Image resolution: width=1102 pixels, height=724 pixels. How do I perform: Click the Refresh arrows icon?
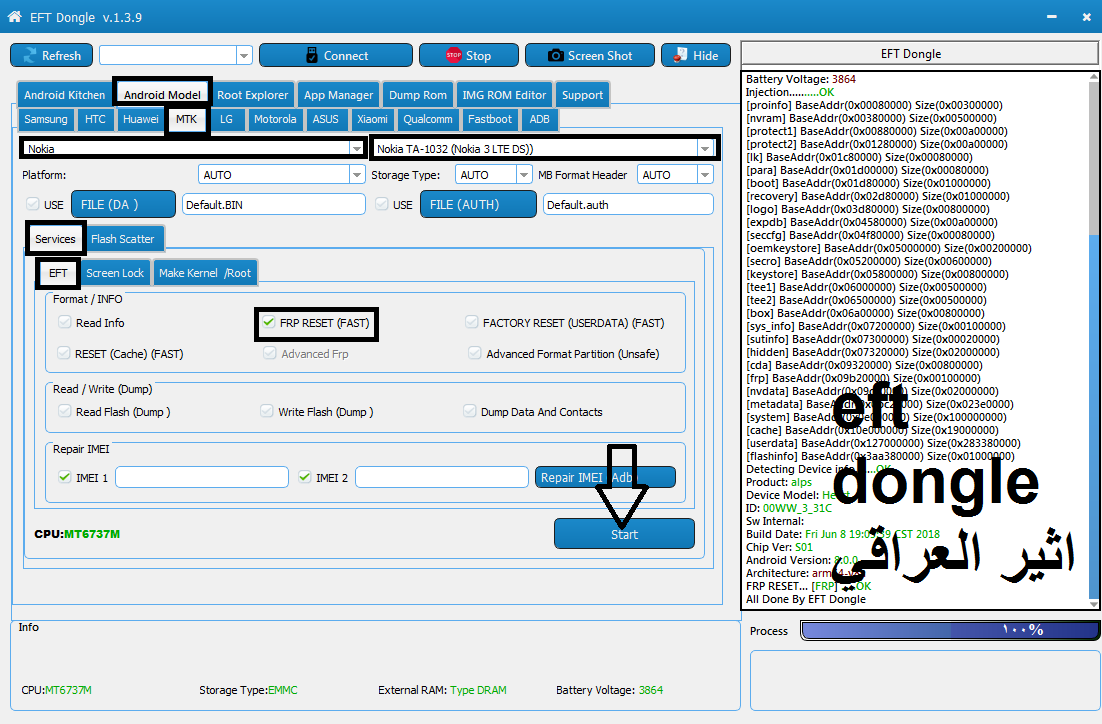point(30,56)
